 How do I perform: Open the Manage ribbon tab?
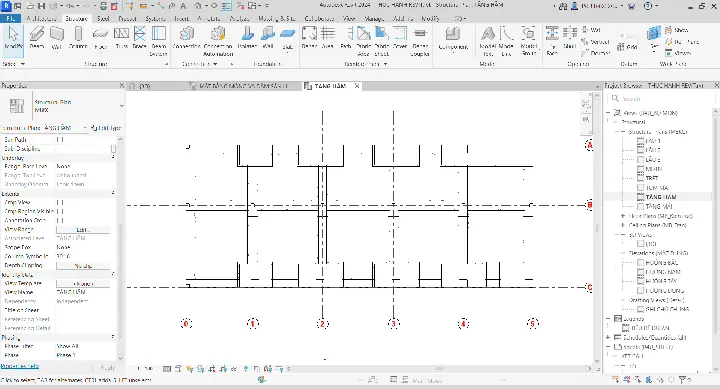pyautogui.click(x=374, y=18)
